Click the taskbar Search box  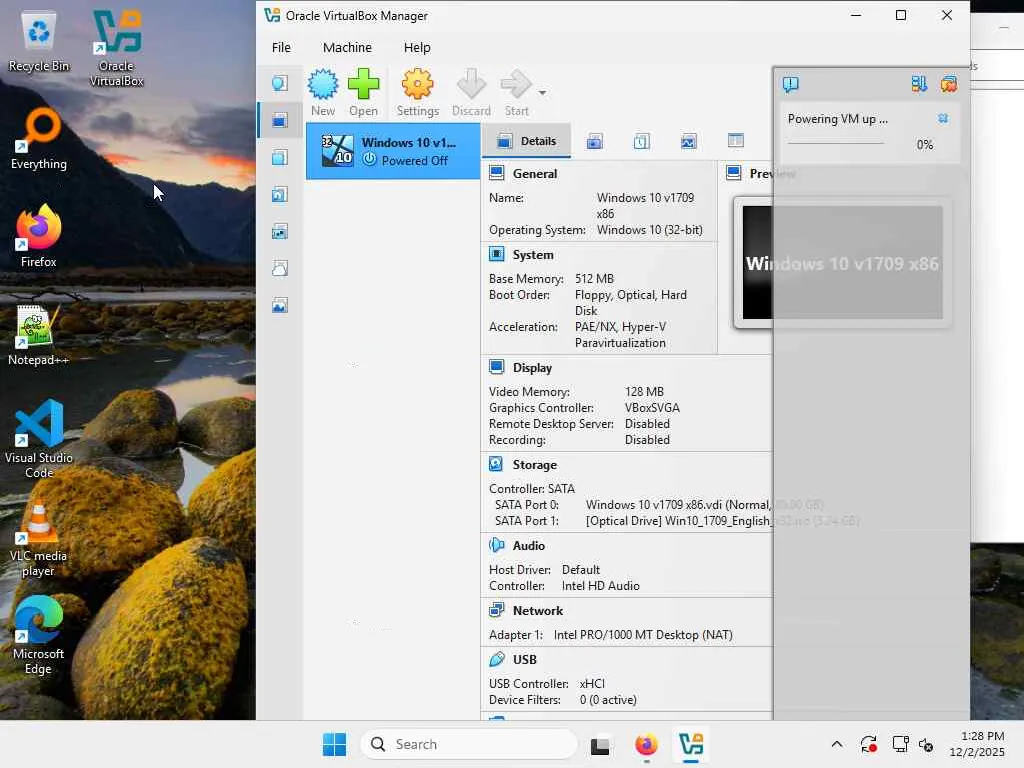pyautogui.click(x=469, y=744)
